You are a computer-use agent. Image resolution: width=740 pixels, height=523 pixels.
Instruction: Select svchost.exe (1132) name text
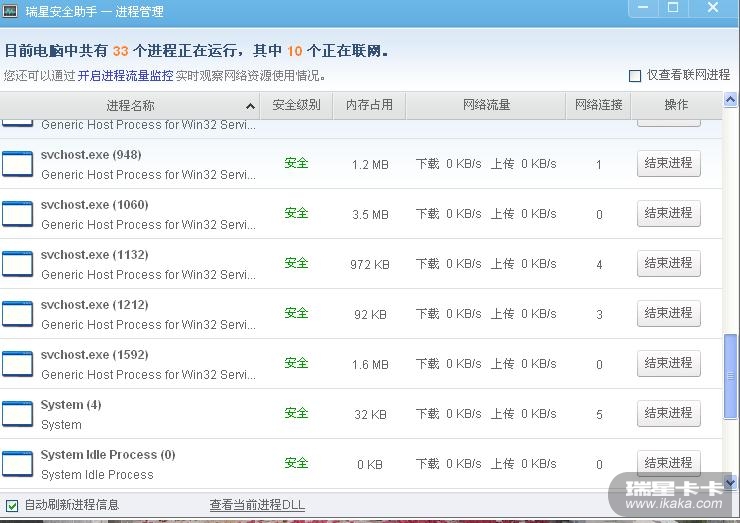click(94, 255)
